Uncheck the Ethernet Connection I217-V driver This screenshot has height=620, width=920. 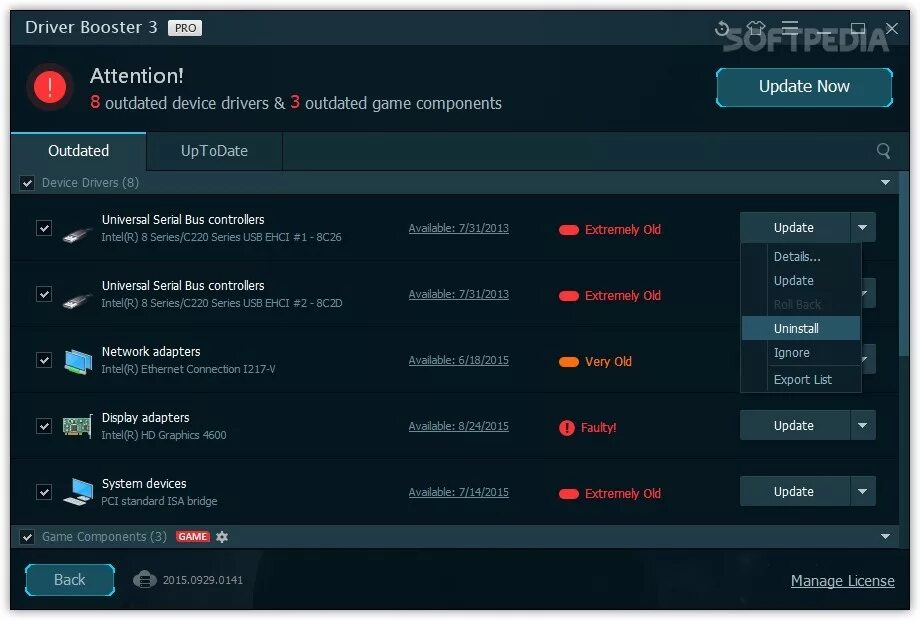pos(44,360)
